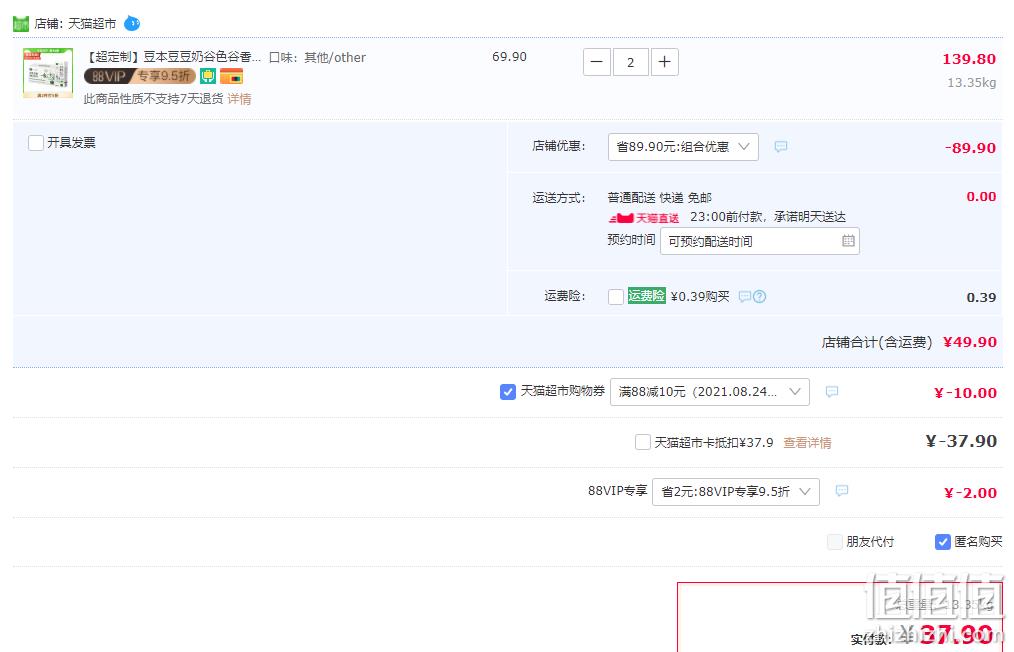The image size is (1014, 652).
Task: Enable the 运费险 checkbox
Action: [616, 297]
